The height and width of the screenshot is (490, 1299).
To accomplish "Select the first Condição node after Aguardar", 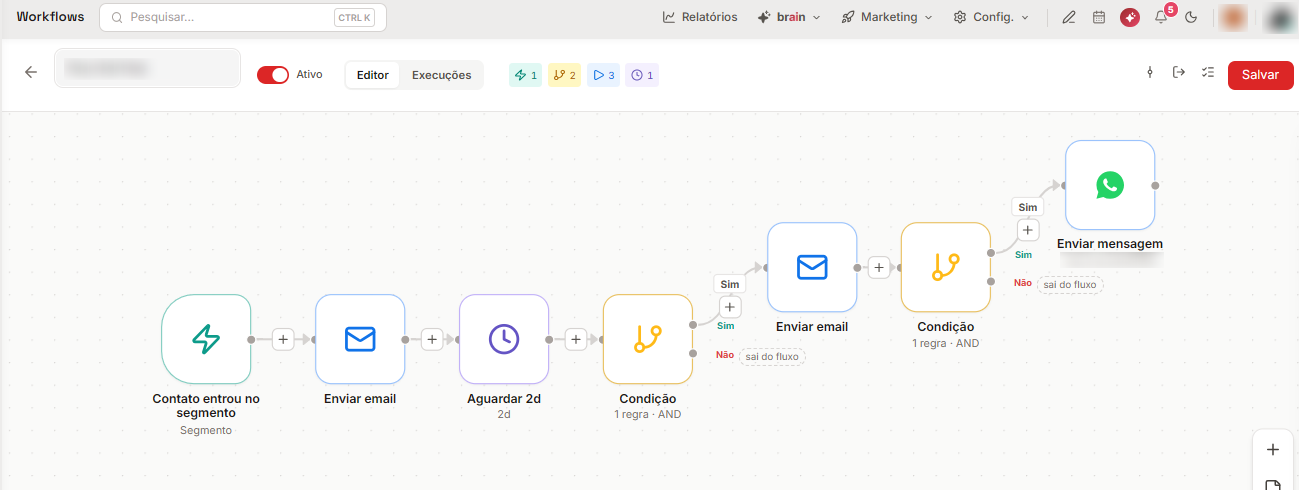I will coord(648,339).
